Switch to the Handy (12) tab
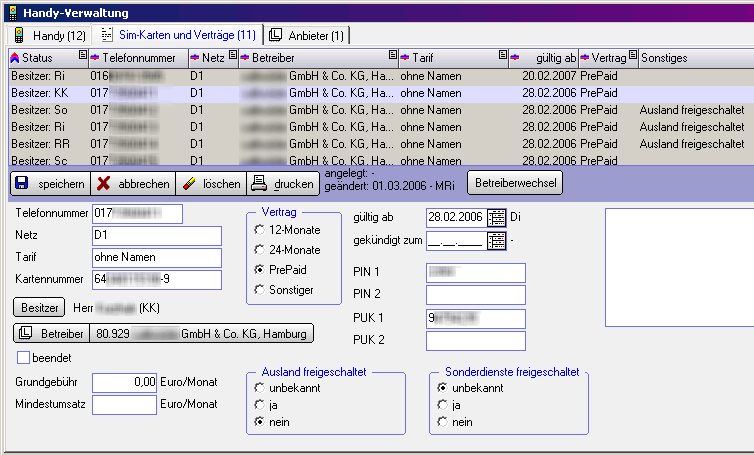Viewport: 754px width, 455px height. click(51, 36)
